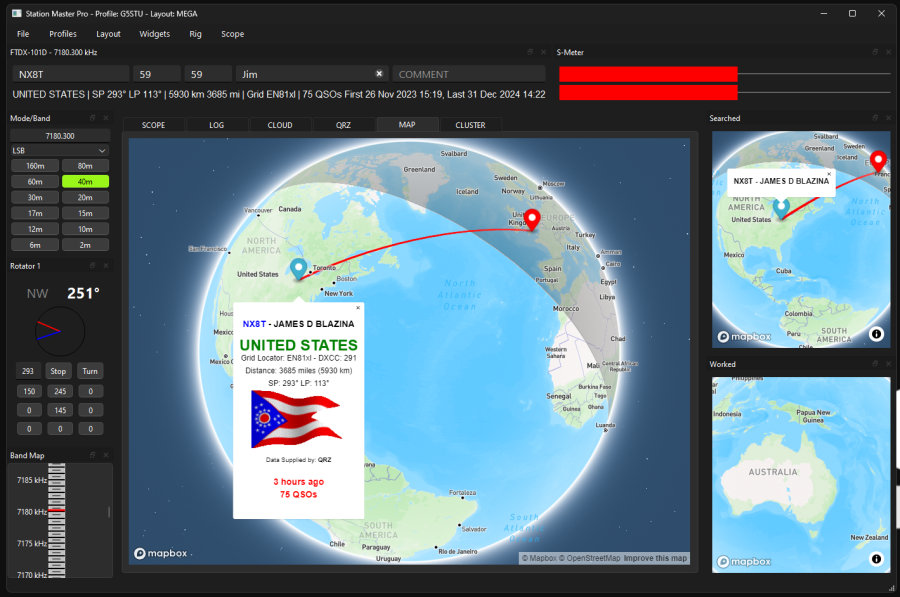Open the Profiles menu

click(x=63, y=34)
